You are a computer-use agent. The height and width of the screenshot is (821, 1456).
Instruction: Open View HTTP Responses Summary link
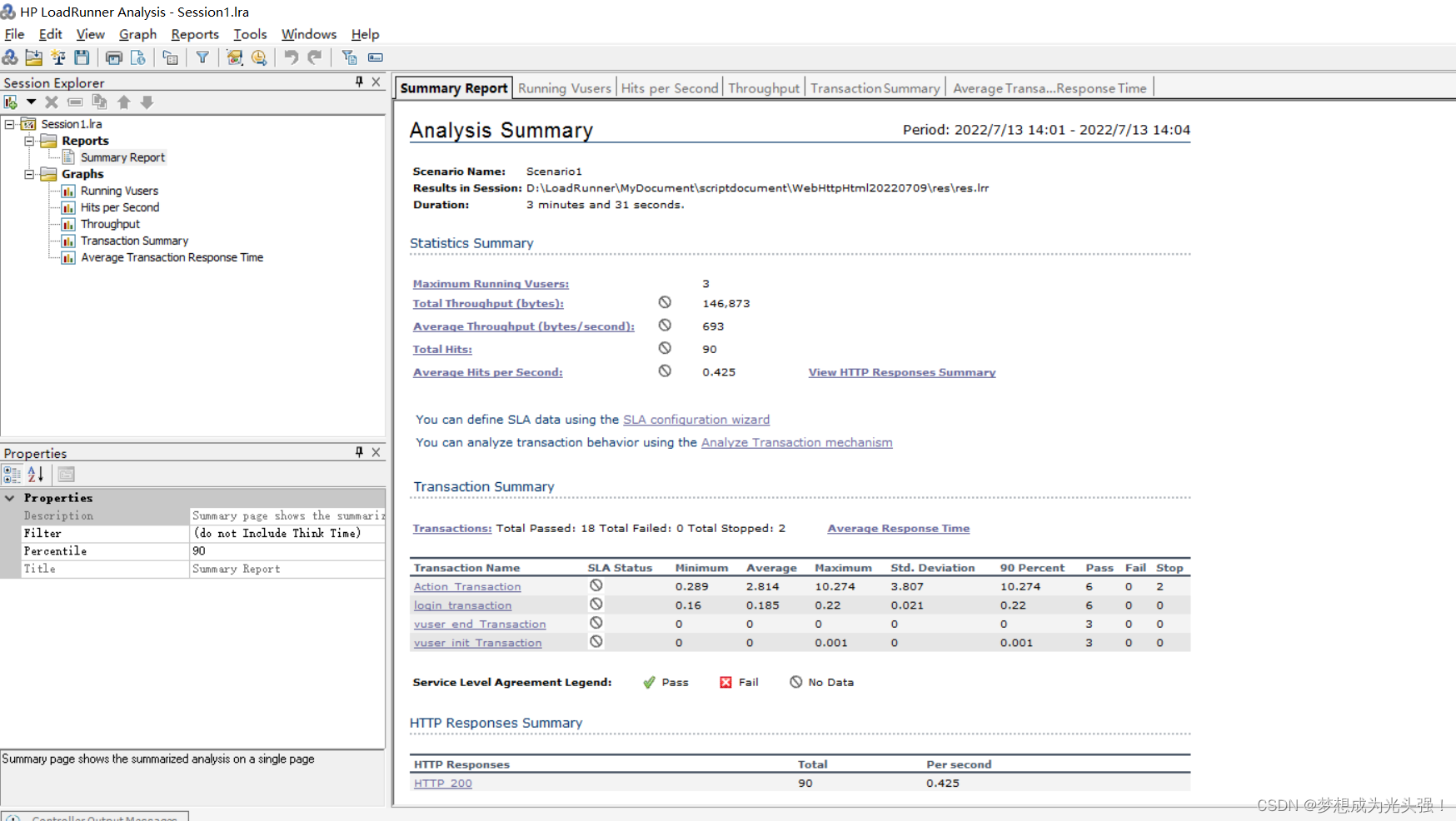(x=902, y=372)
